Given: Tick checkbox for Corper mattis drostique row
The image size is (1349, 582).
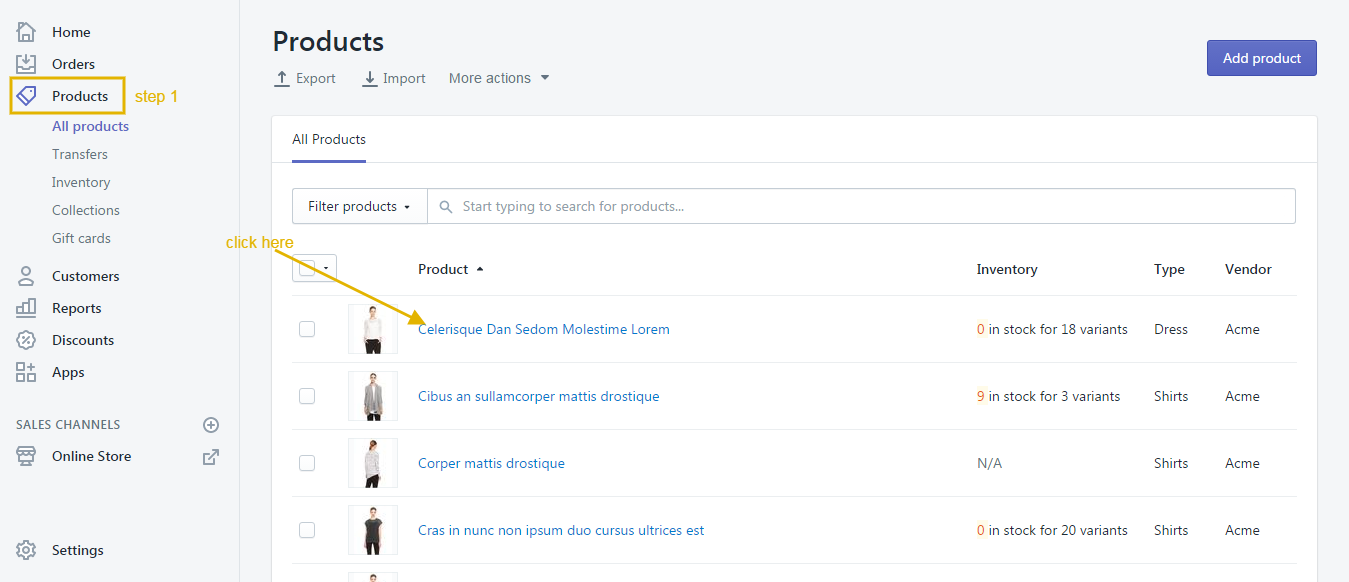Looking at the screenshot, I should [x=307, y=463].
